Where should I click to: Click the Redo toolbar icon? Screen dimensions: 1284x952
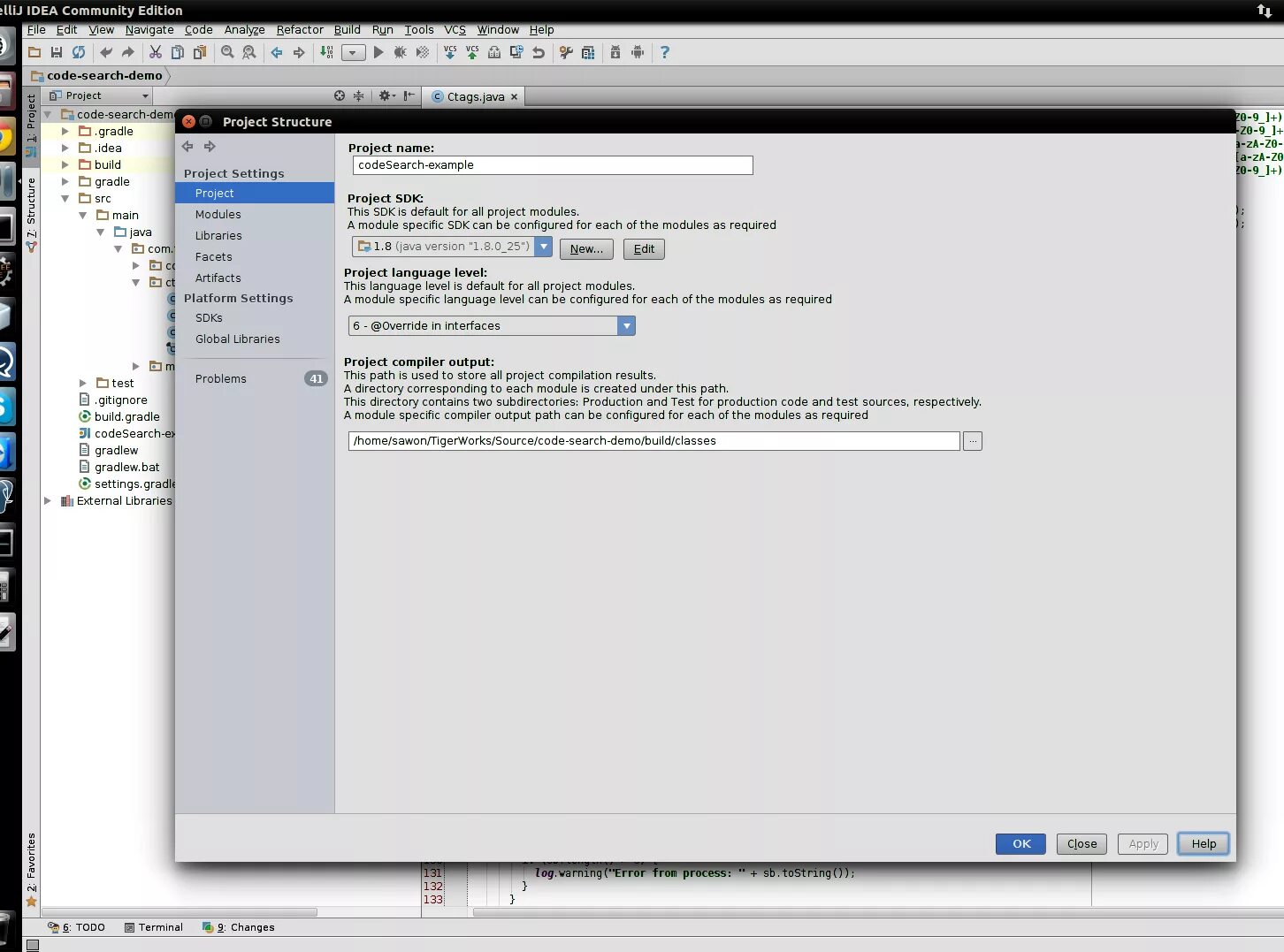coord(128,52)
